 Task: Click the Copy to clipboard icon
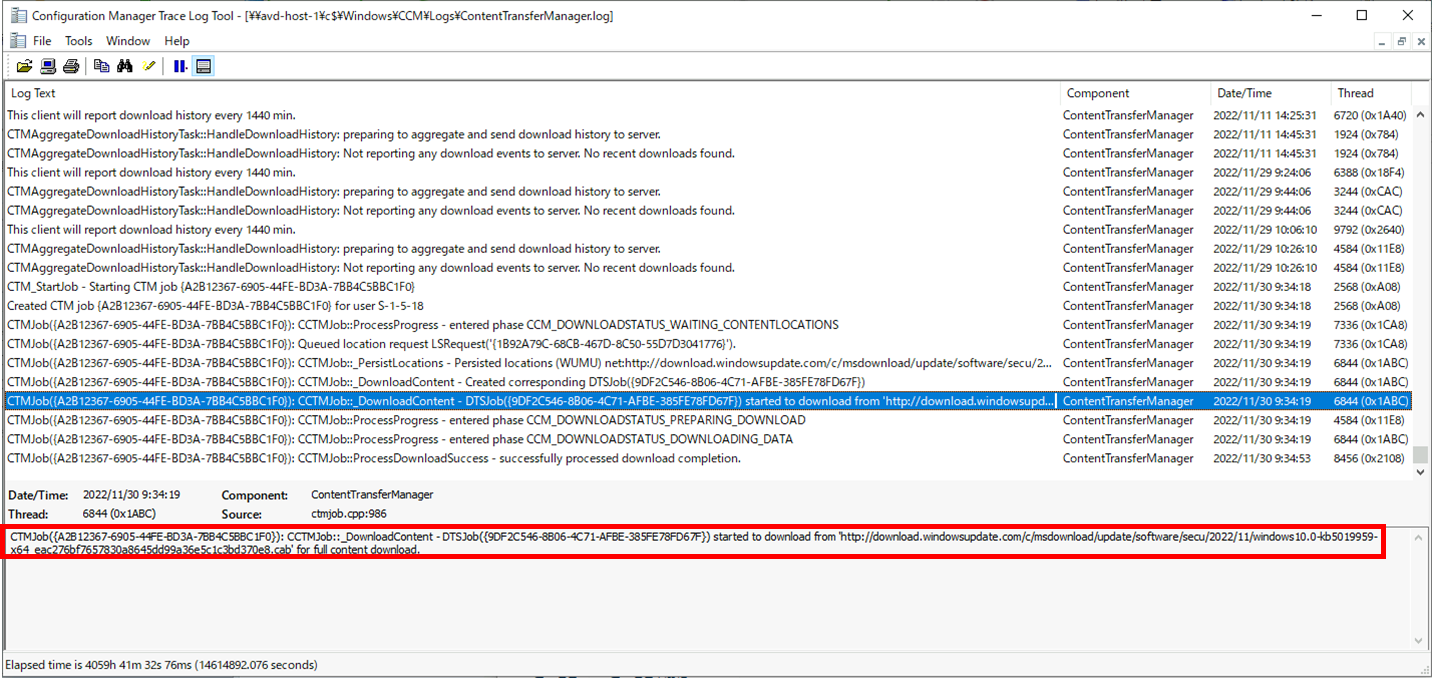[x=102, y=66]
